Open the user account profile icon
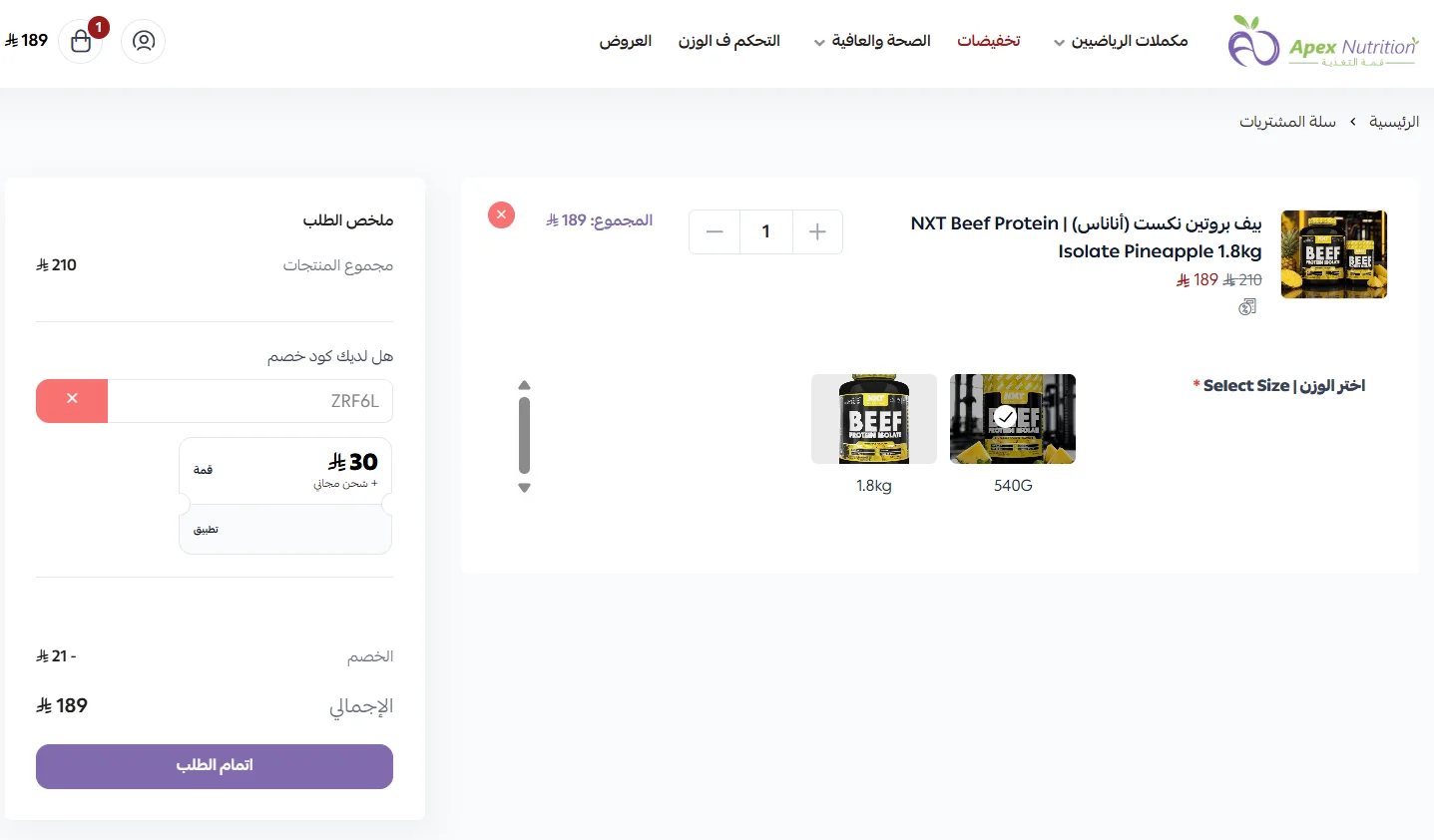 [144, 41]
